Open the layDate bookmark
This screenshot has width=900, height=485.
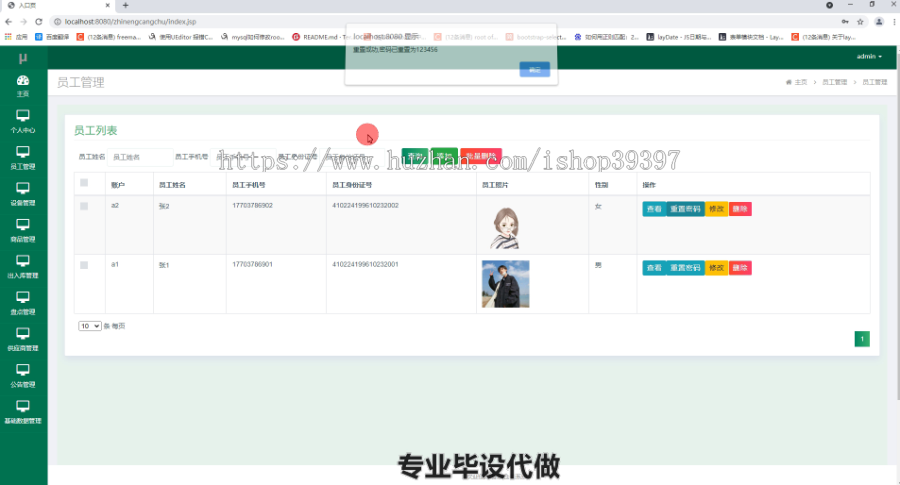pyautogui.click(x=679, y=37)
